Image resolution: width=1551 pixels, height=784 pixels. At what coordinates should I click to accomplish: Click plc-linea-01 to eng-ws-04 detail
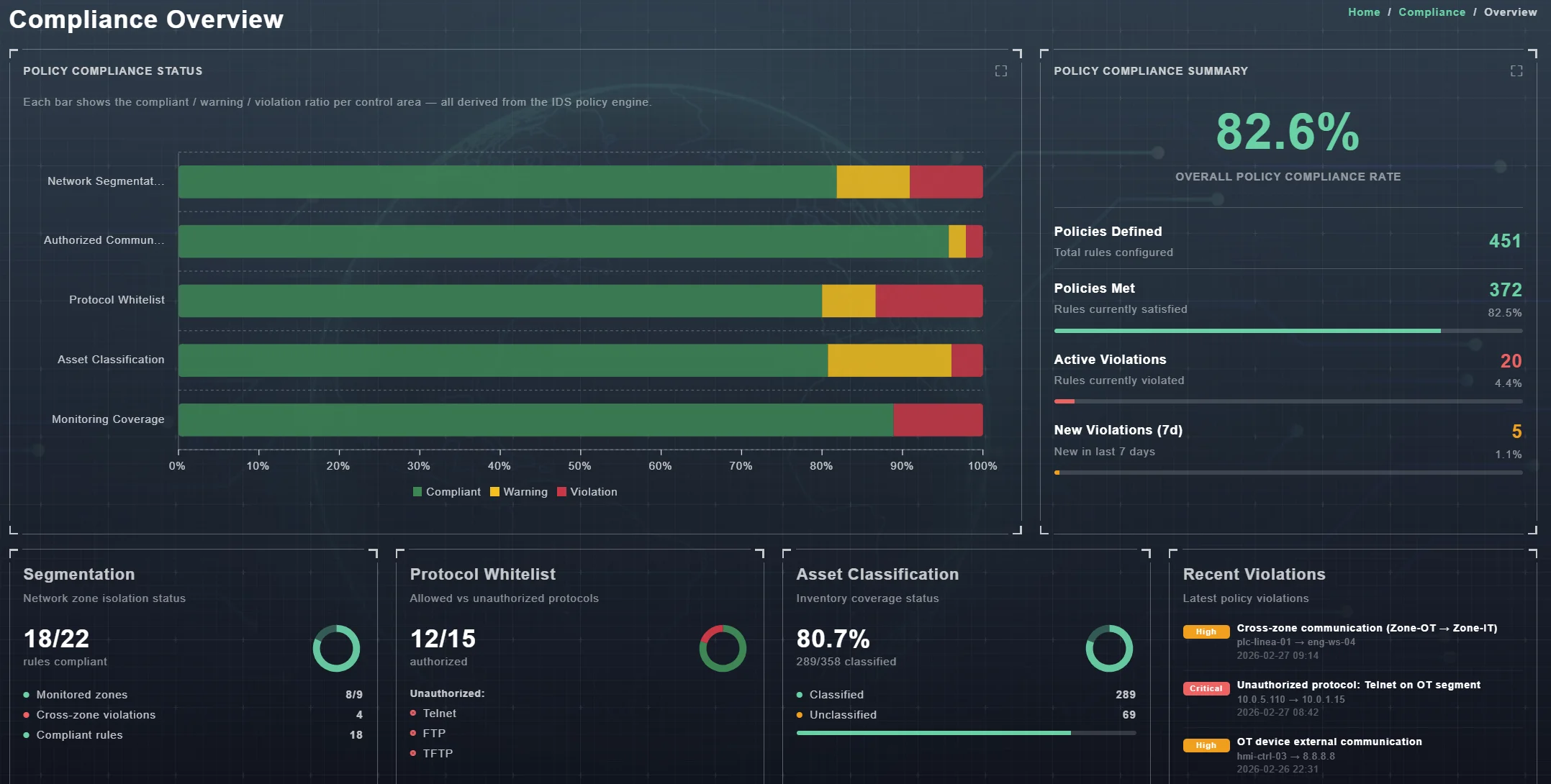(x=1295, y=642)
